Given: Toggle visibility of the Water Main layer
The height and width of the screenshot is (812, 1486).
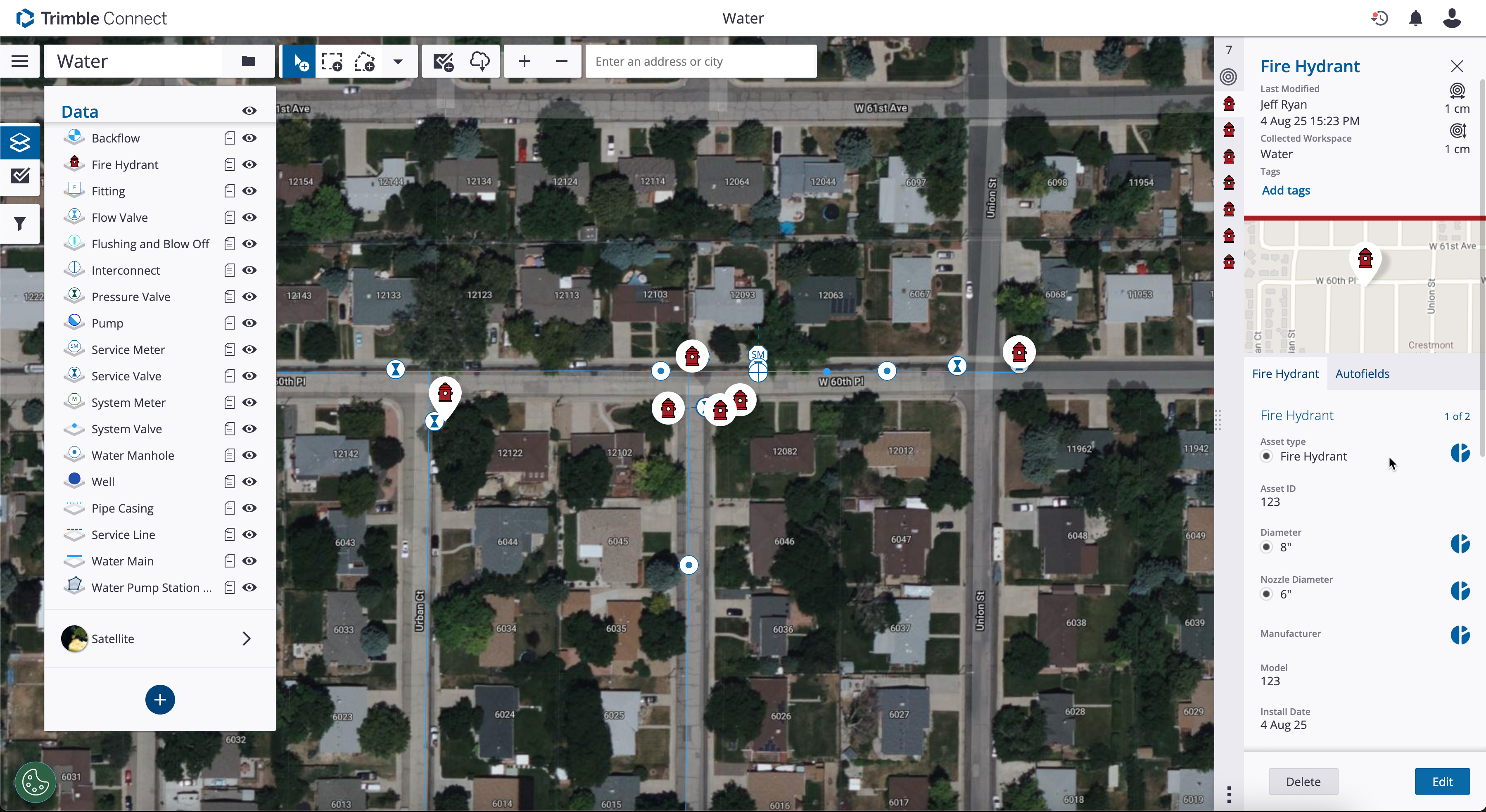Looking at the screenshot, I should (x=250, y=560).
